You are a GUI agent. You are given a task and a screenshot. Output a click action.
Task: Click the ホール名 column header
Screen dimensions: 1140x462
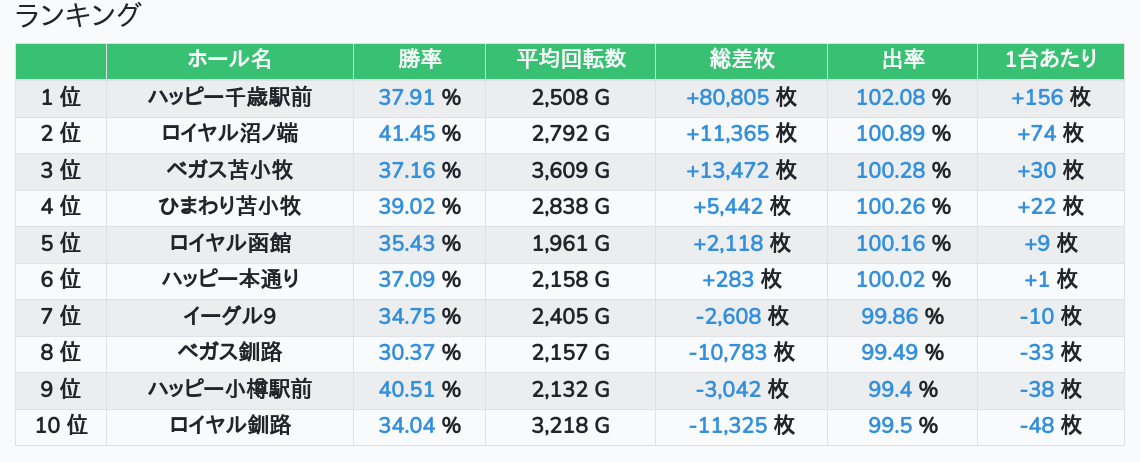point(229,60)
